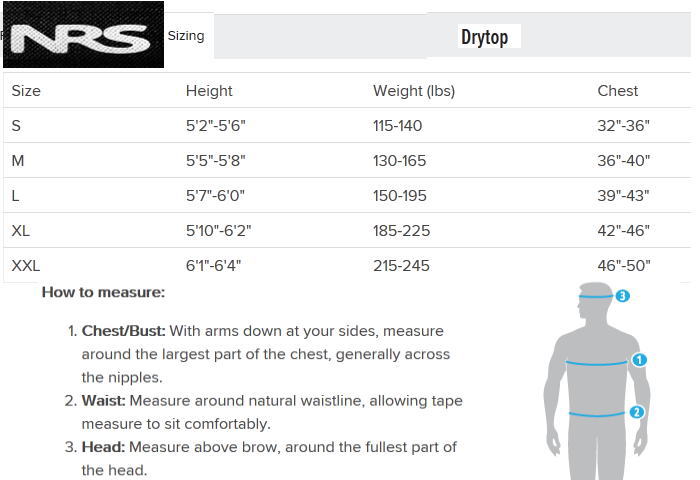The image size is (700, 480).
Task: Click the Chest column header
Action: pos(617,91)
